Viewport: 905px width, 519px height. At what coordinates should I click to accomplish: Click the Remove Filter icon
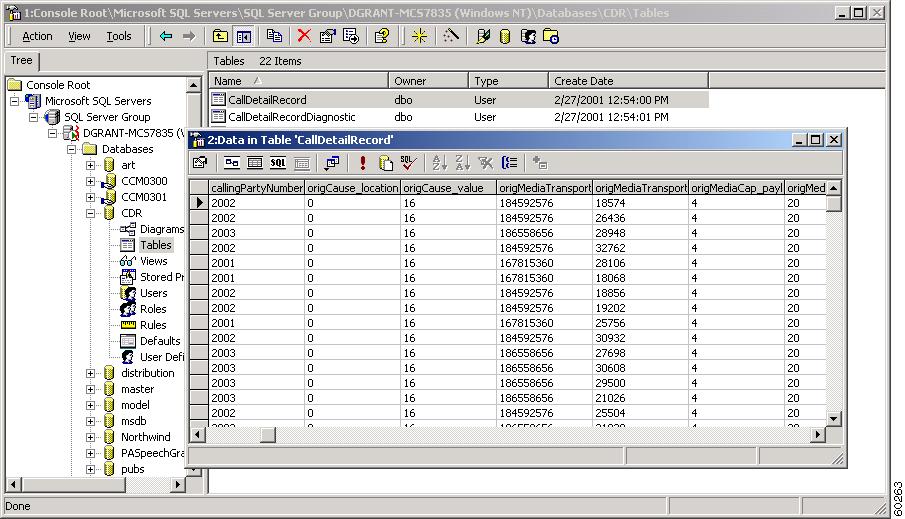tap(485, 163)
